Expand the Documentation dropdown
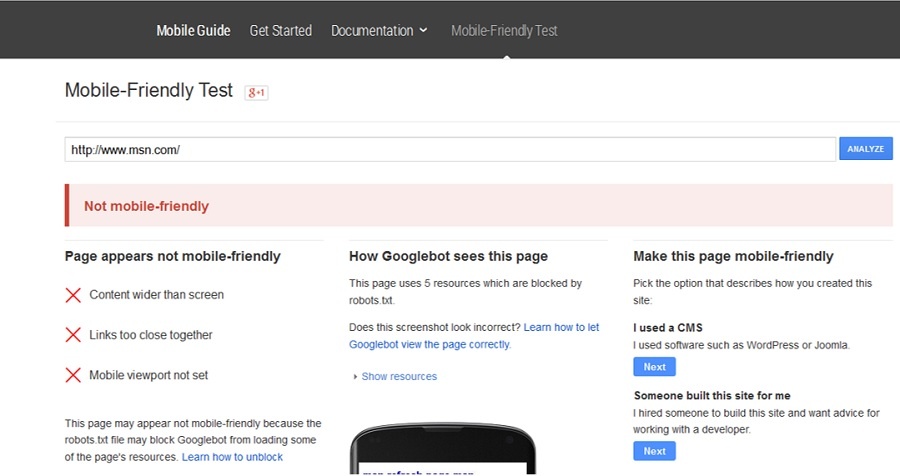 pyautogui.click(x=379, y=30)
